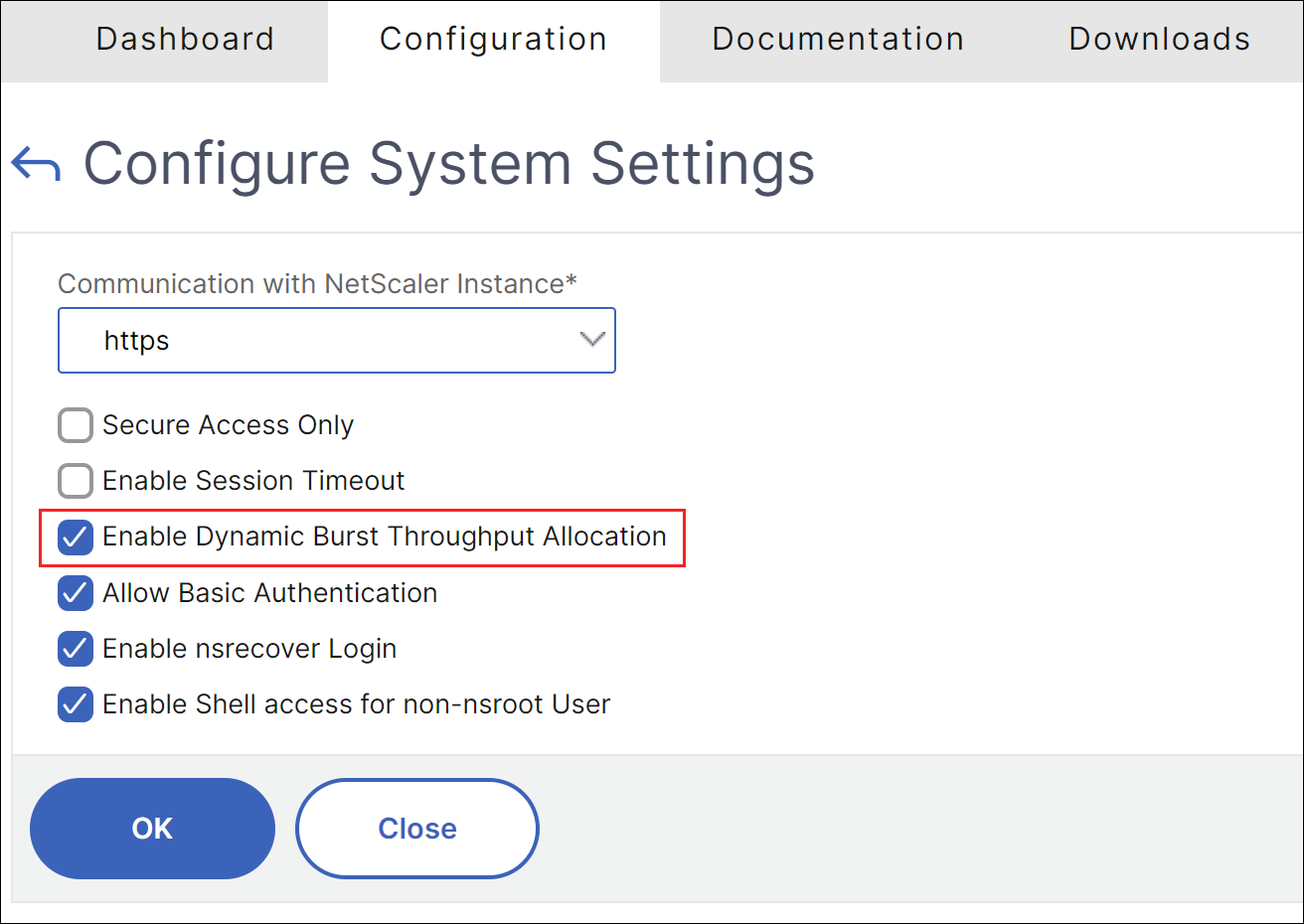
Task: Uncheck Enable Shell access for non-nsroot User
Action: [x=76, y=704]
